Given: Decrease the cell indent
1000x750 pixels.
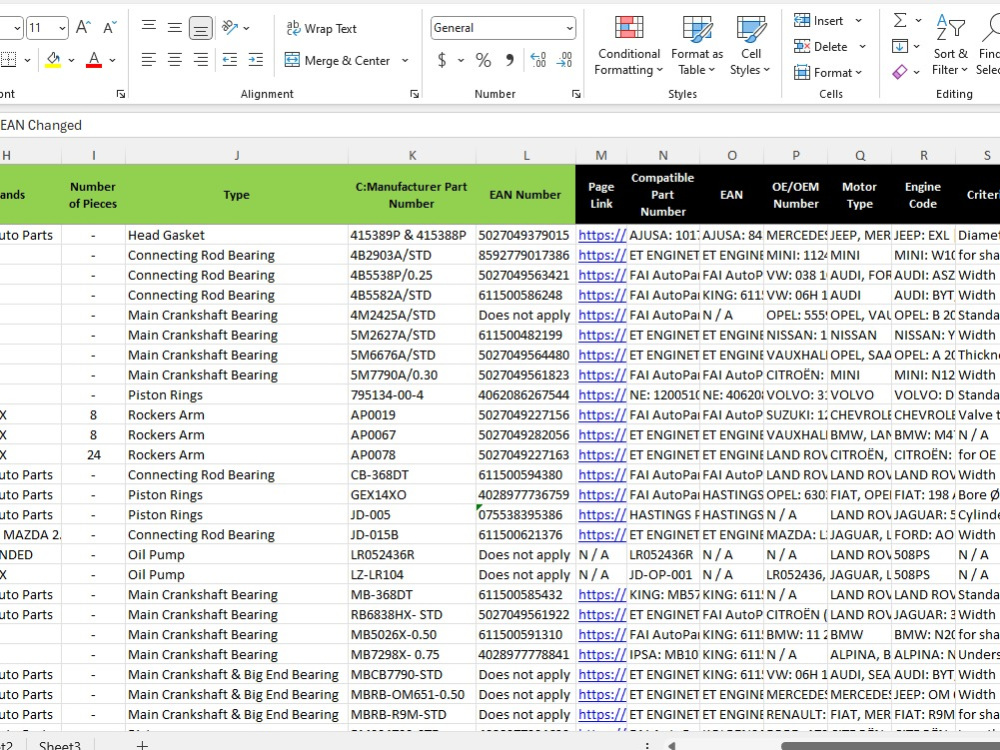Looking at the screenshot, I should [230, 60].
